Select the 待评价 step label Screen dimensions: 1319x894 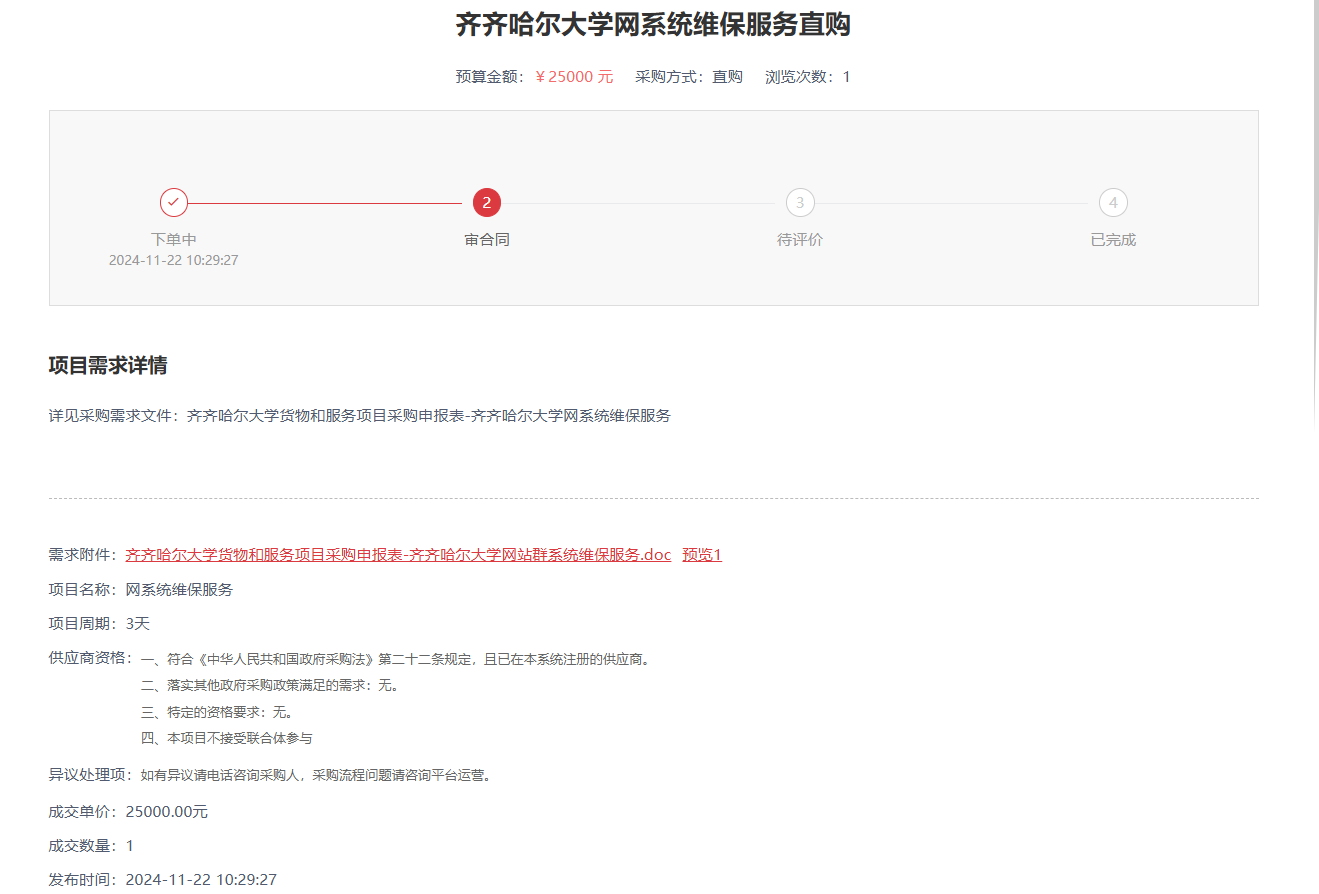pyautogui.click(x=800, y=240)
